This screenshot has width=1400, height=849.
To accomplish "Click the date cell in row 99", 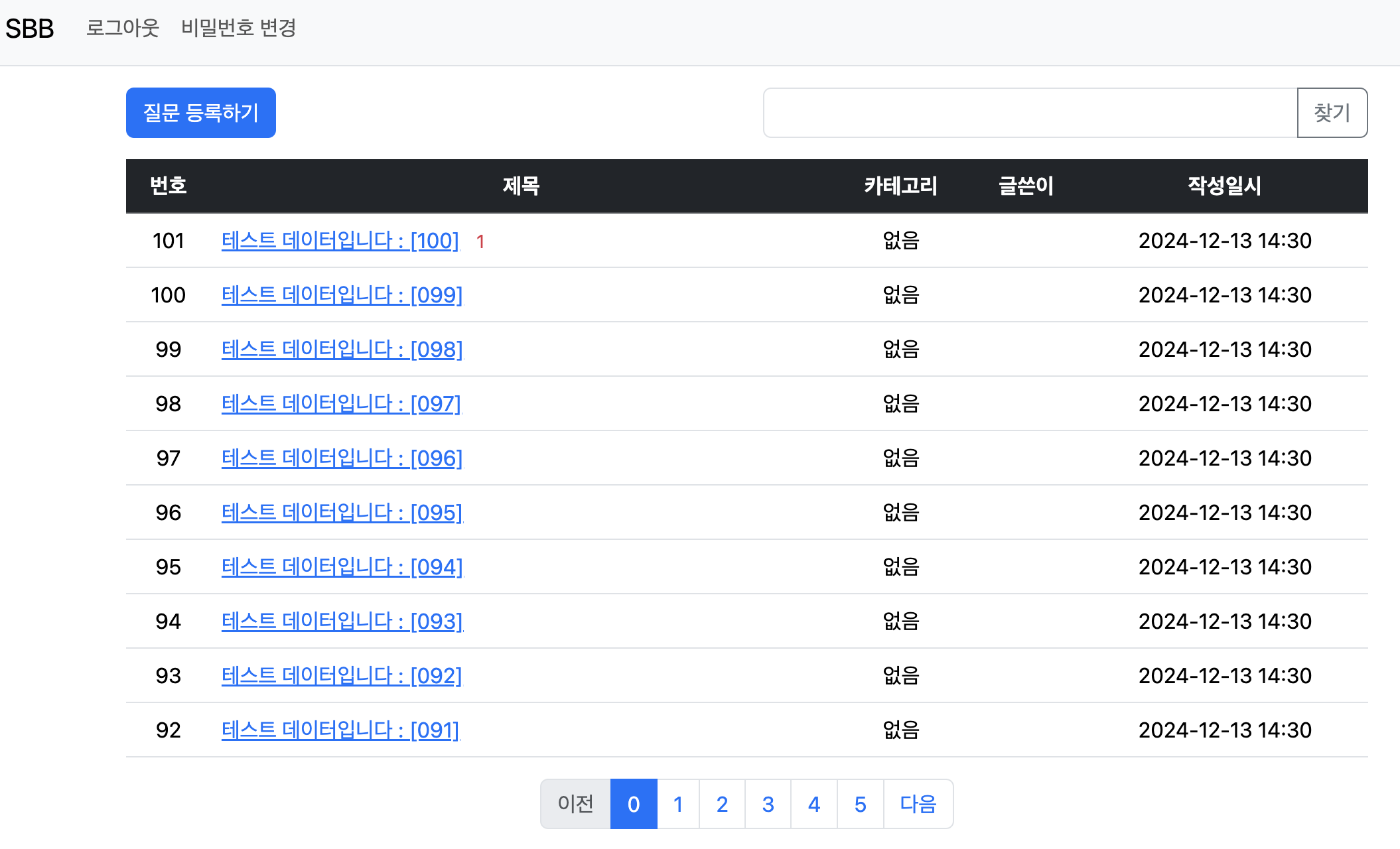I will pyautogui.click(x=1225, y=350).
